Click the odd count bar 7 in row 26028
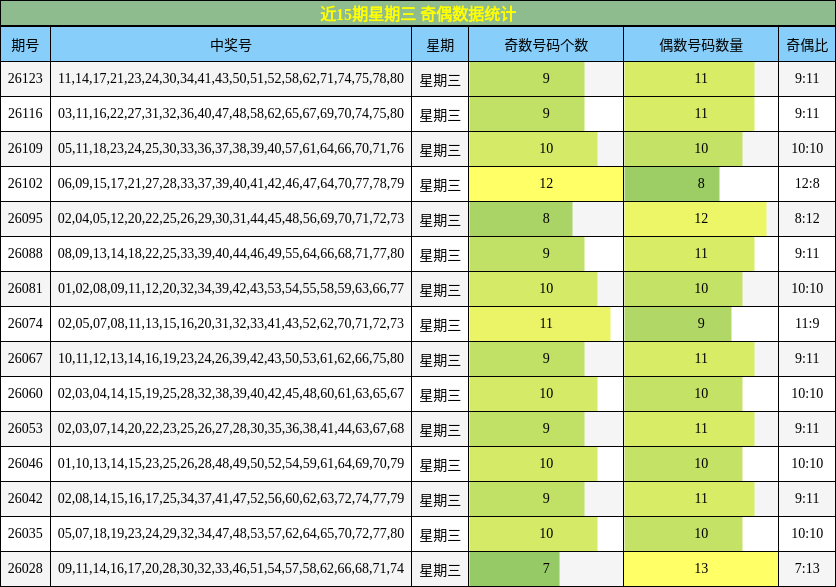Viewport: 836px width, 587px height. click(514, 568)
